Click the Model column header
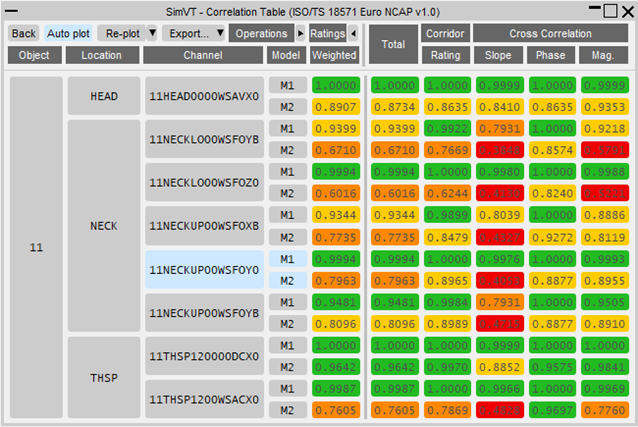Image resolution: width=638 pixels, height=427 pixels. coord(286,55)
